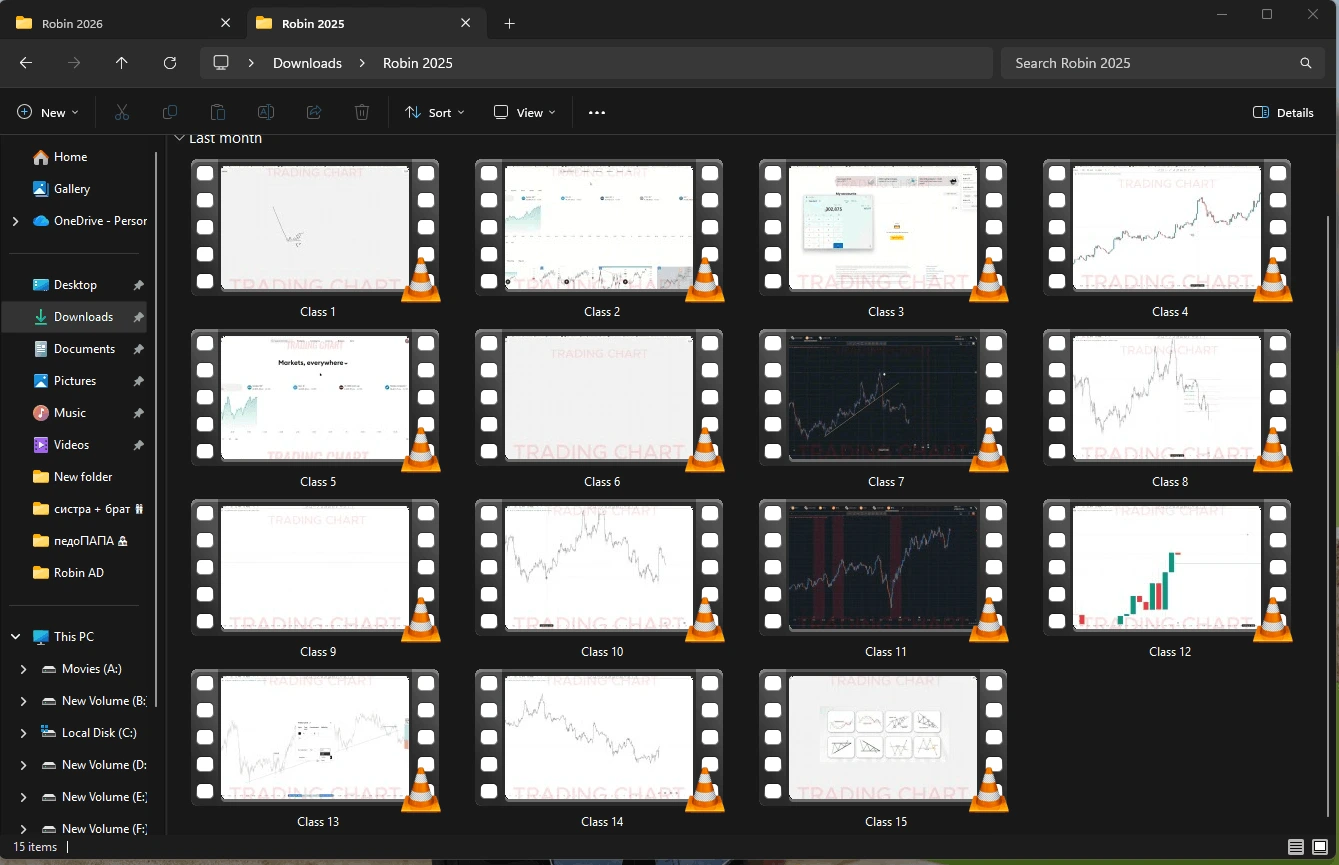Switch to details list view in status bar
This screenshot has height=865, width=1339.
pyautogui.click(x=1296, y=847)
